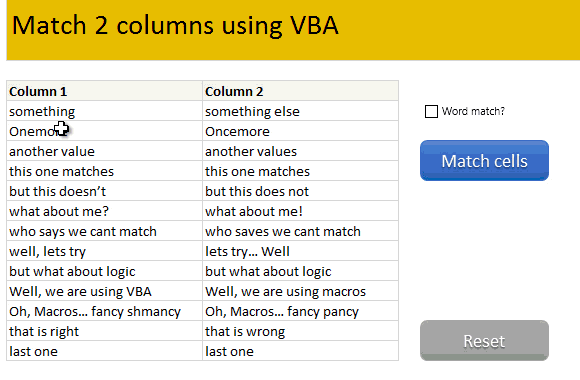Click the cell 'another value' in Column 1

105,151
